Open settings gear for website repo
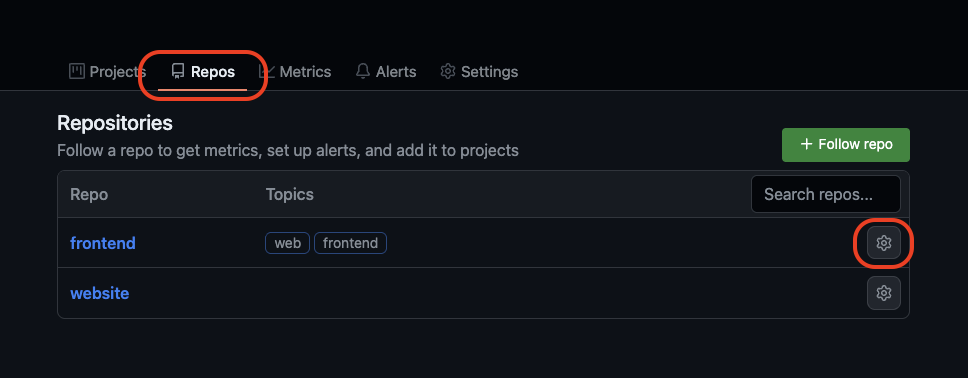This screenshot has width=968, height=378. click(883, 293)
